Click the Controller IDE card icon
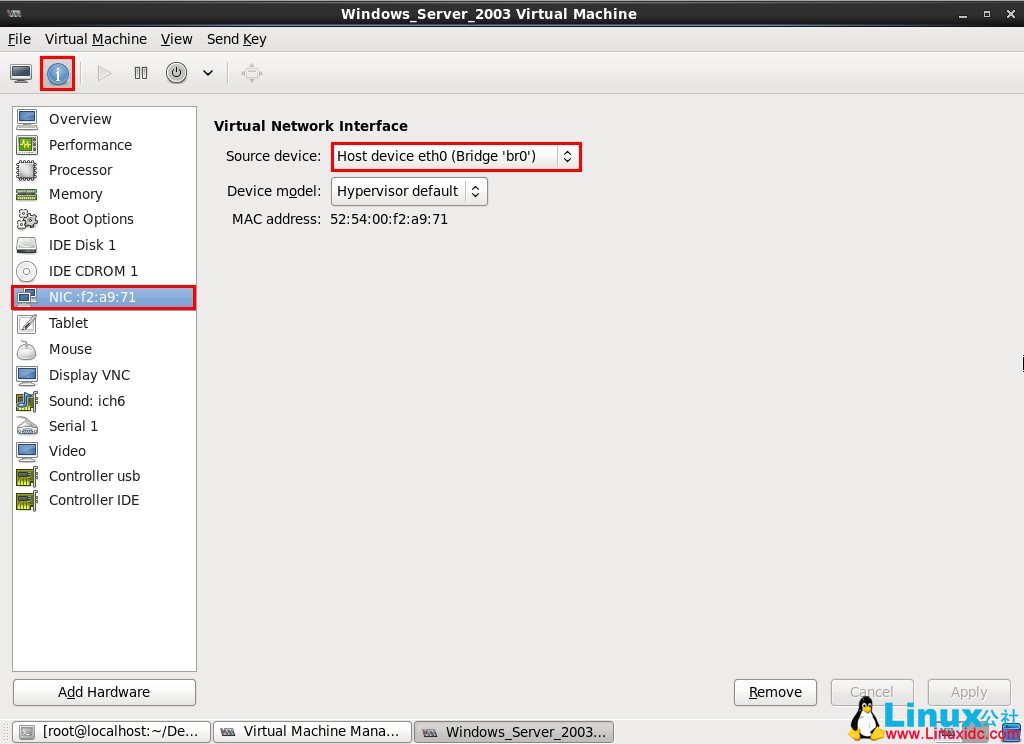 (27, 500)
